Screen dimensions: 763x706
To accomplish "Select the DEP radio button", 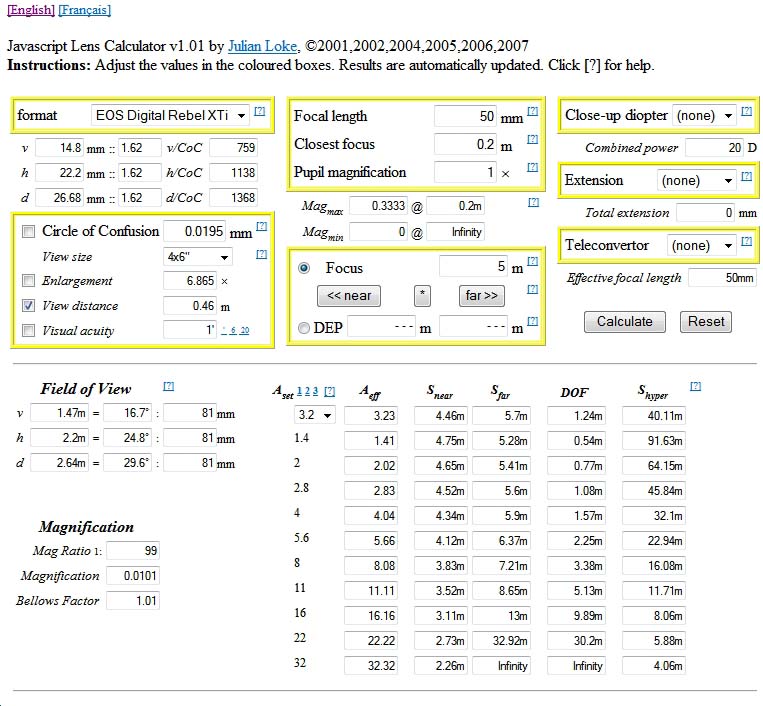I will (304, 327).
